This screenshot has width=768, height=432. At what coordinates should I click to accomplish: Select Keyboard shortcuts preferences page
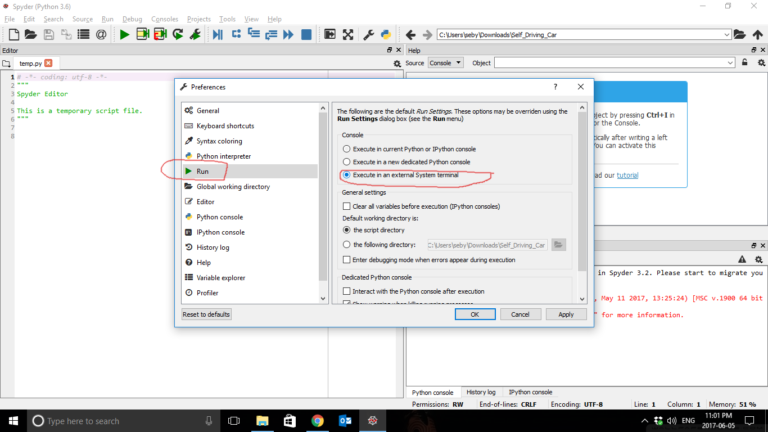(250, 126)
